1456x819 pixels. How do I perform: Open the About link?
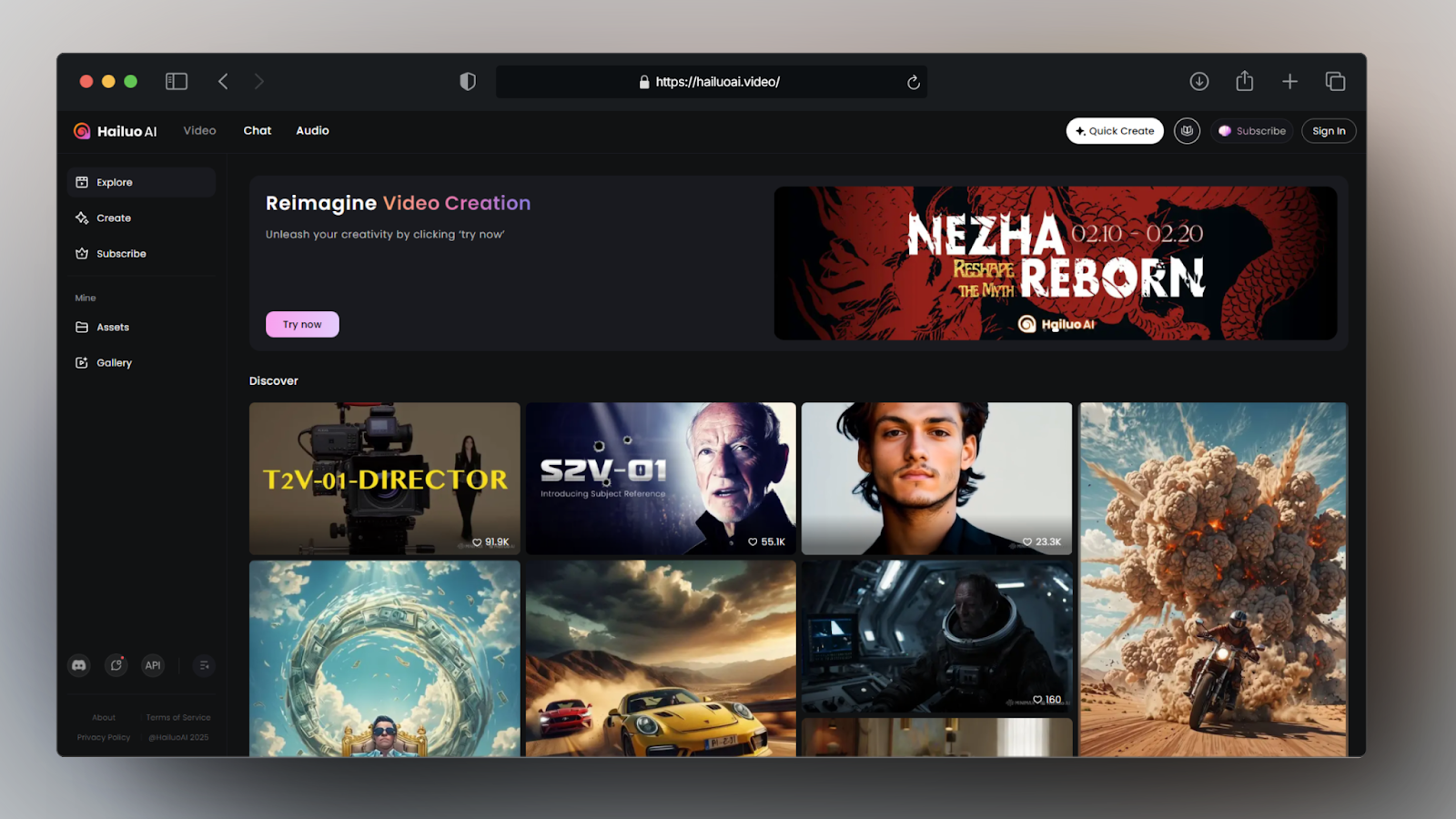point(104,718)
